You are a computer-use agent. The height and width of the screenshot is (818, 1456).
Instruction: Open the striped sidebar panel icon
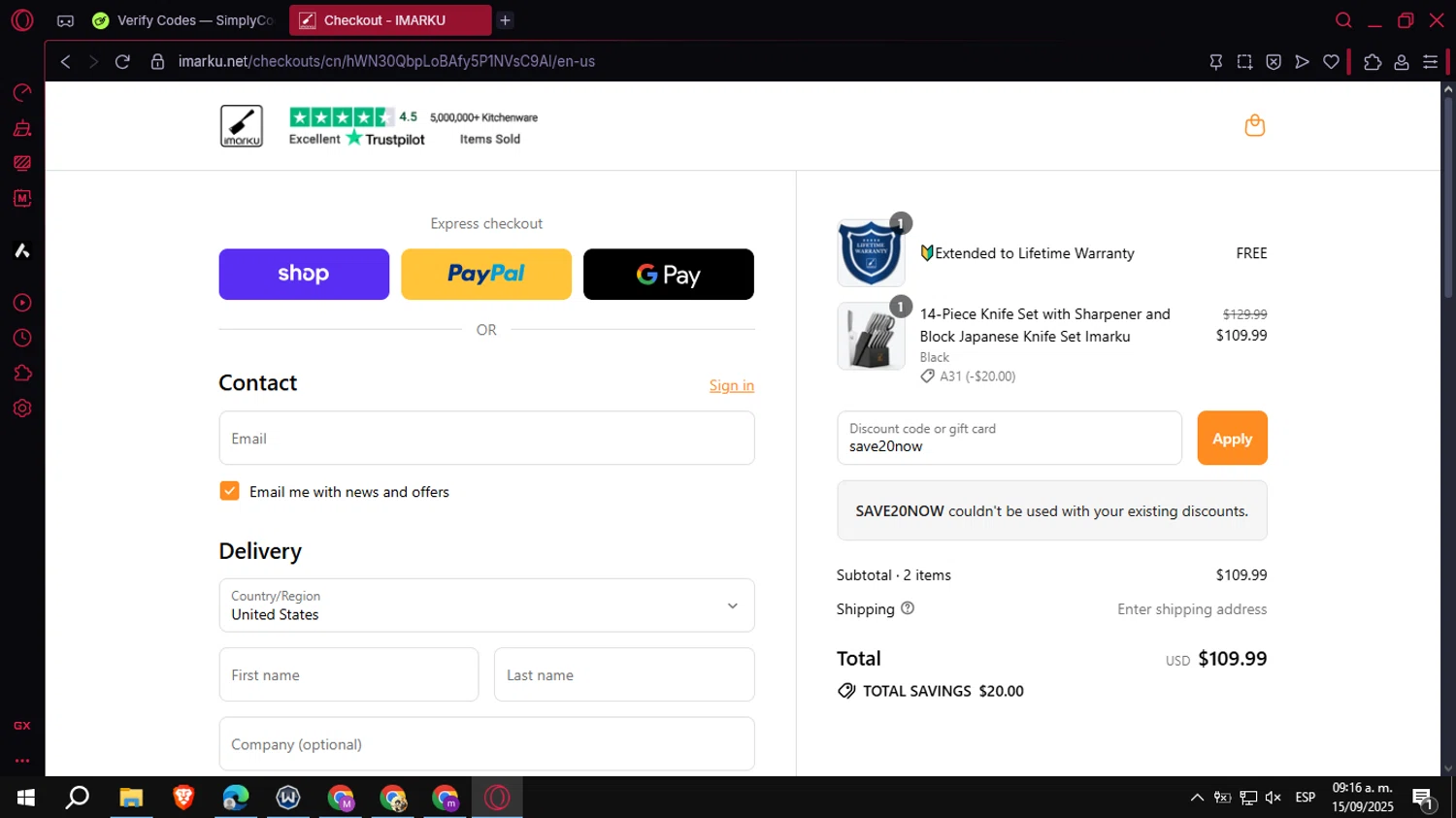(22, 163)
